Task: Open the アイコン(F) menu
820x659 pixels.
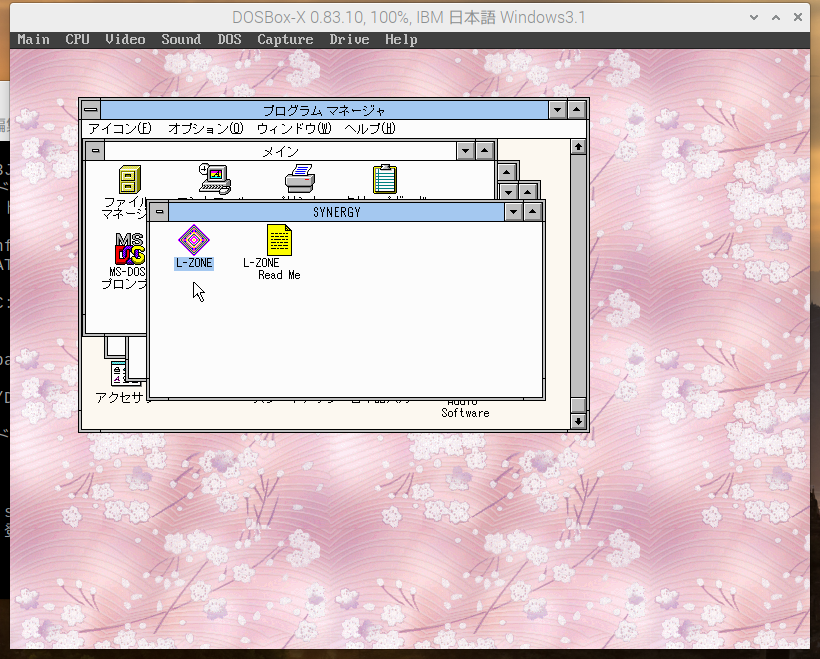Action: pyautogui.click(x=120, y=129)
